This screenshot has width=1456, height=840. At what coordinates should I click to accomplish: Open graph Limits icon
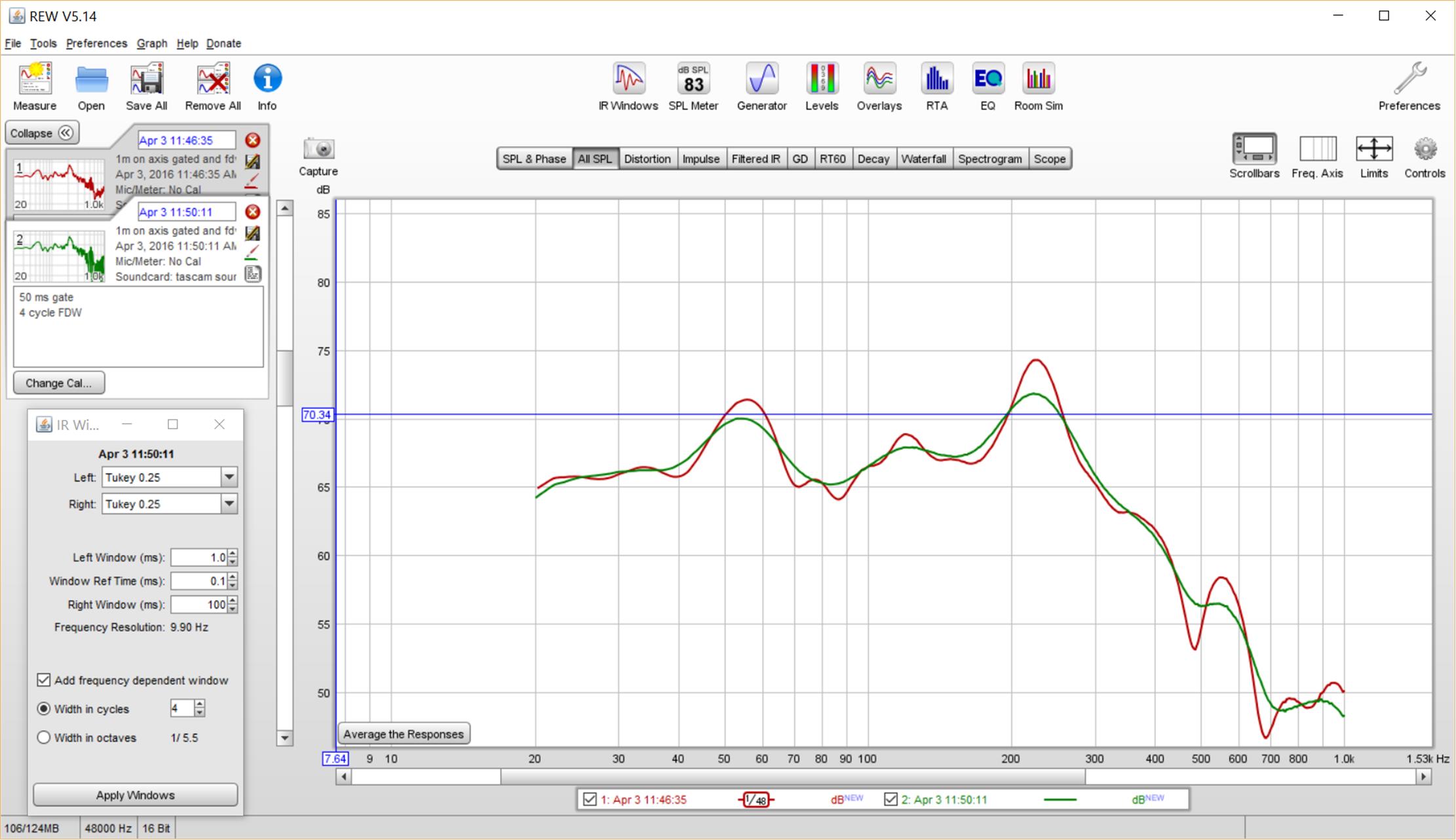(x=1374, y=156)
